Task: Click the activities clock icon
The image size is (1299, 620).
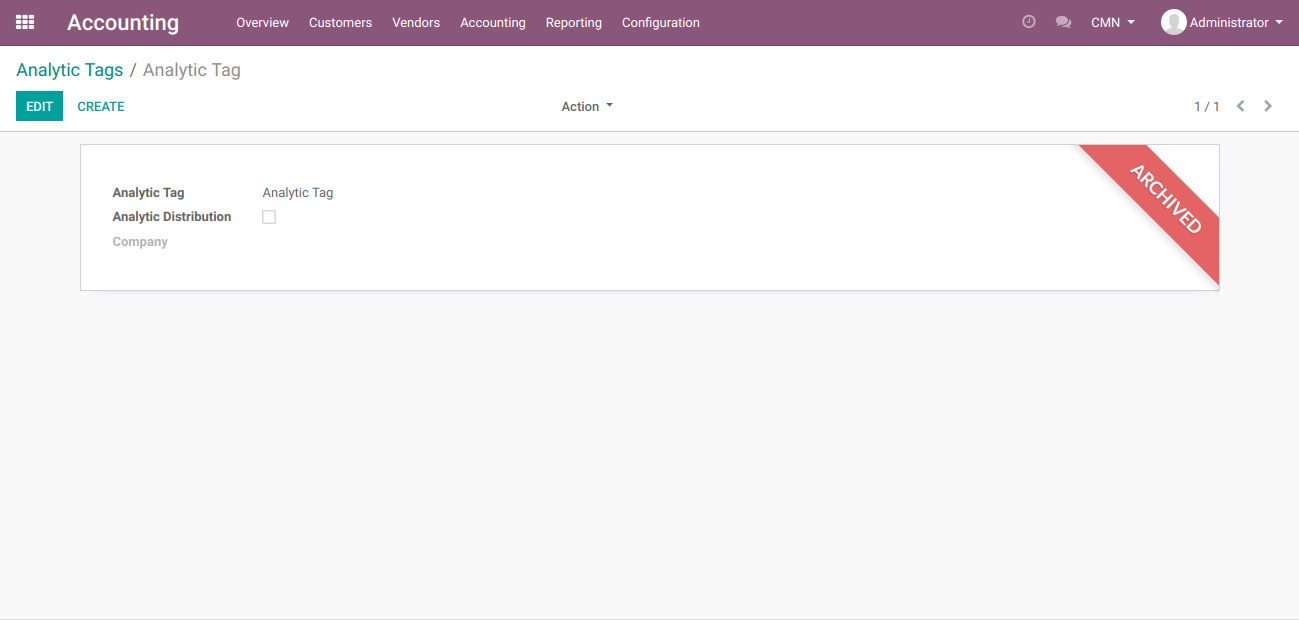Action: (1028, 21)
